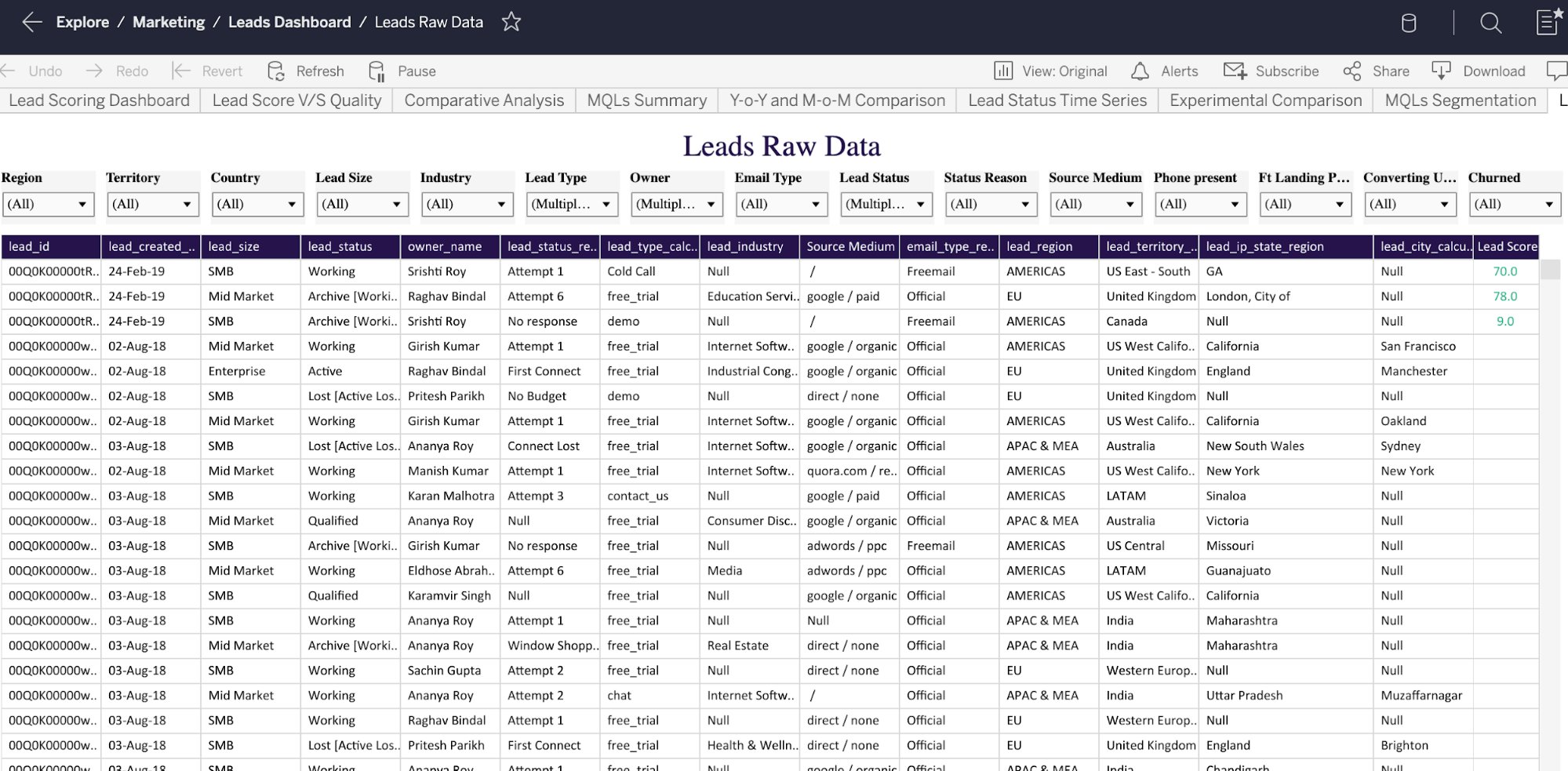Open the Region filter dropdown
This screenshot has height=771, width=1568.
coord(48,204)
